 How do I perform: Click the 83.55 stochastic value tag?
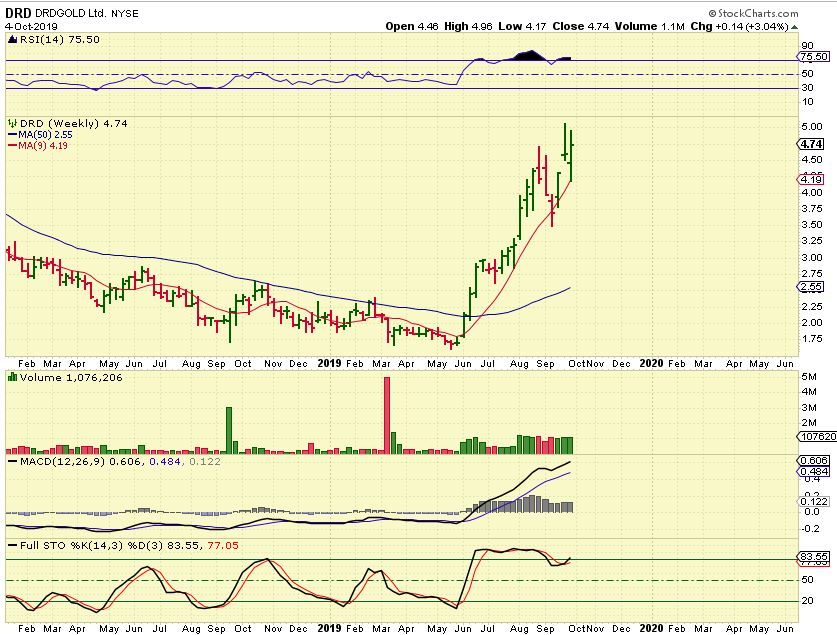[x=811, y=556]
